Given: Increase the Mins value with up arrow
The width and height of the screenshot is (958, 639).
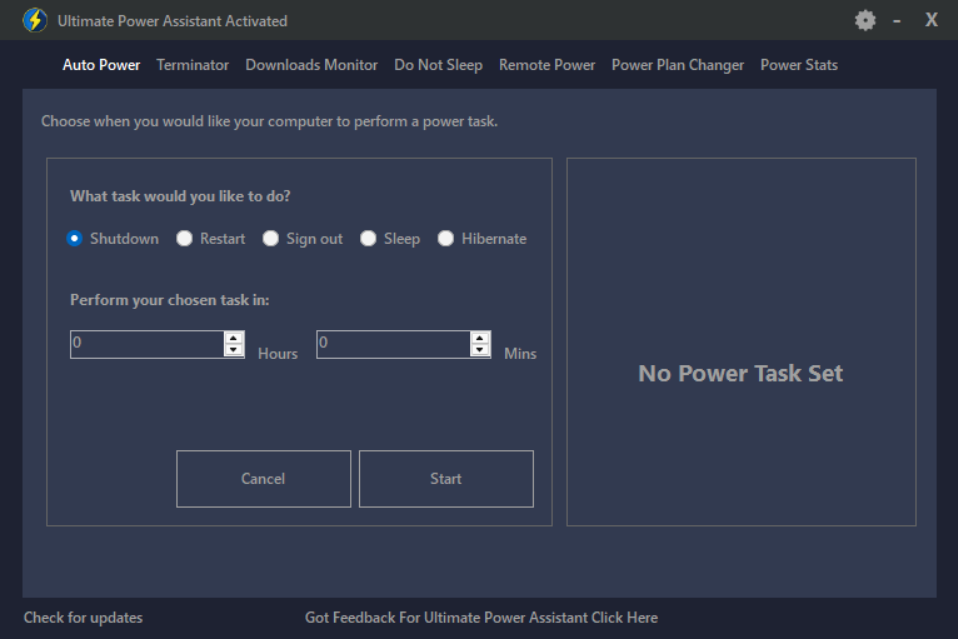Looking at the screenshot, I should pyautogui.click(x=480, y=338).
